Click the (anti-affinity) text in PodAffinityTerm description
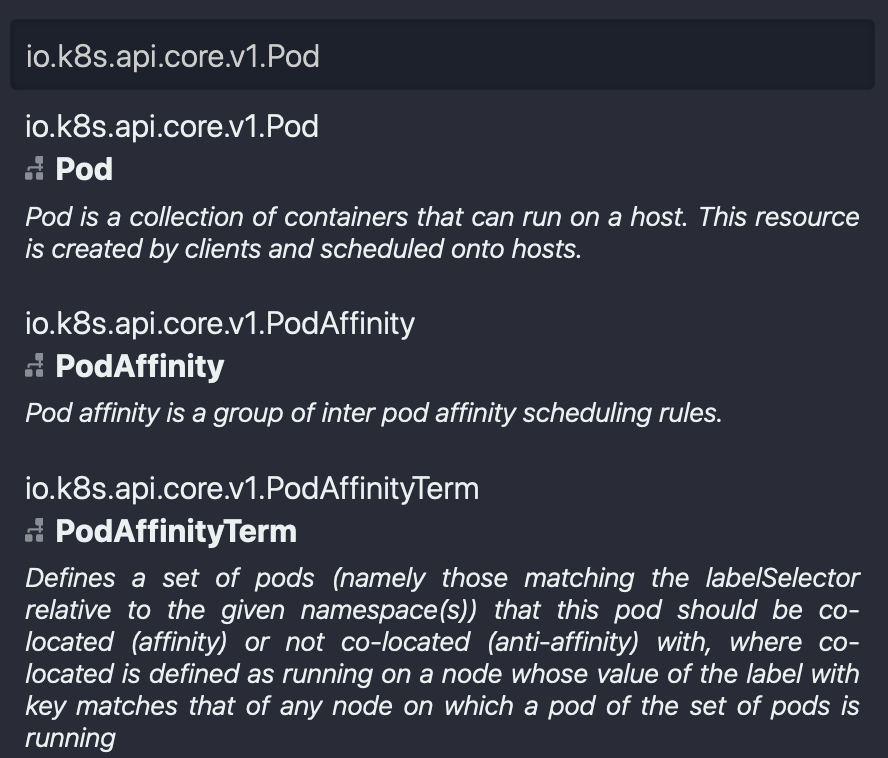The height and width of the screenshot is (758, 888). coord(563,642)
